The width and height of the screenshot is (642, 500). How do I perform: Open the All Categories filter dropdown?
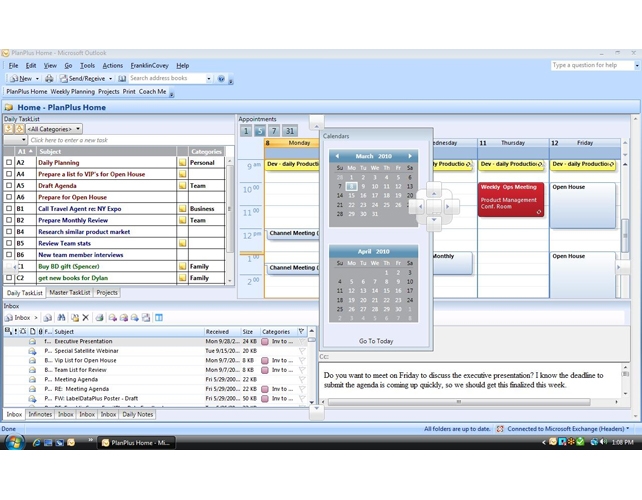point(78,129)
